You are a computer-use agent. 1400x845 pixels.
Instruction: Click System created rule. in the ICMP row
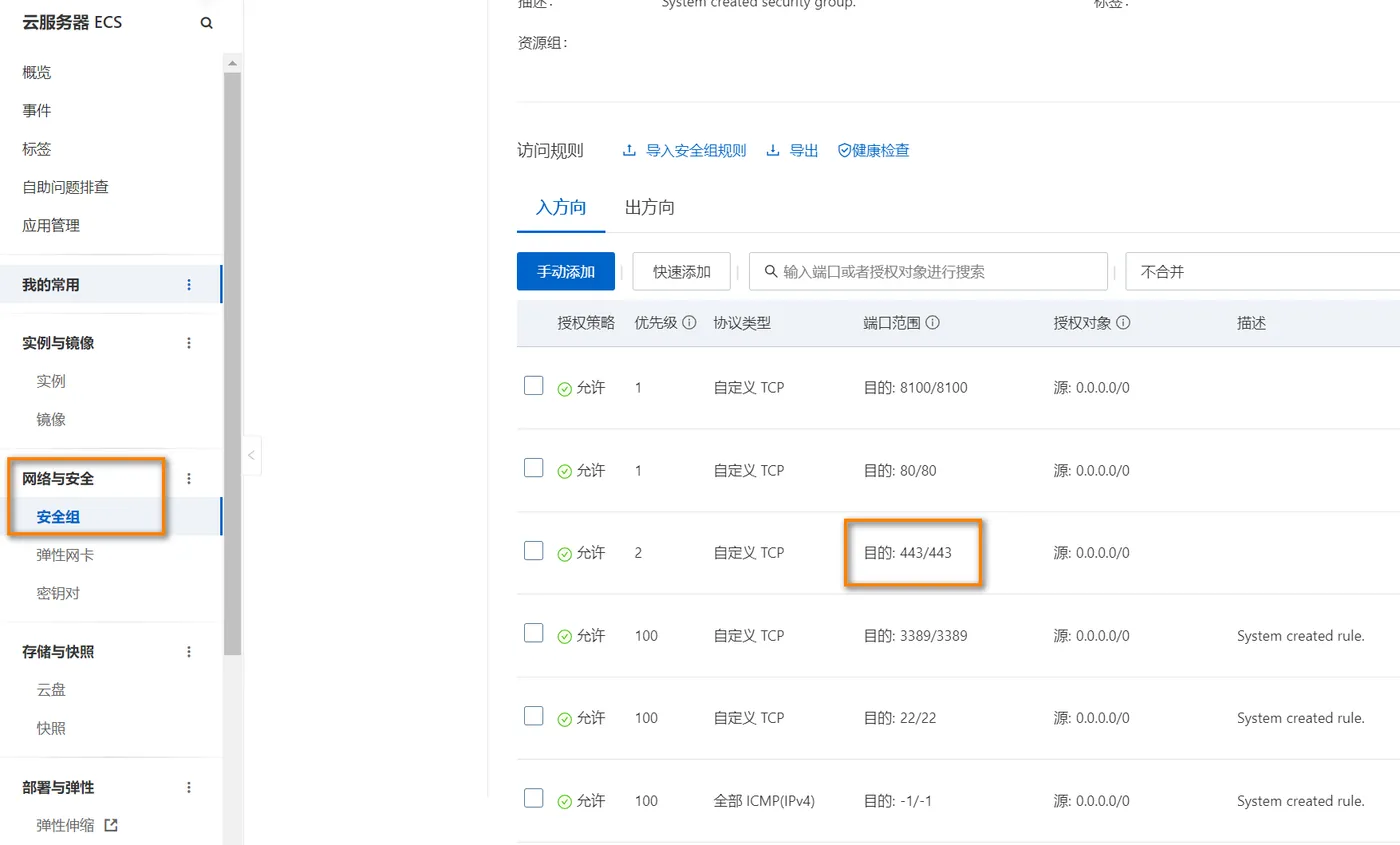click(1301, 801)
